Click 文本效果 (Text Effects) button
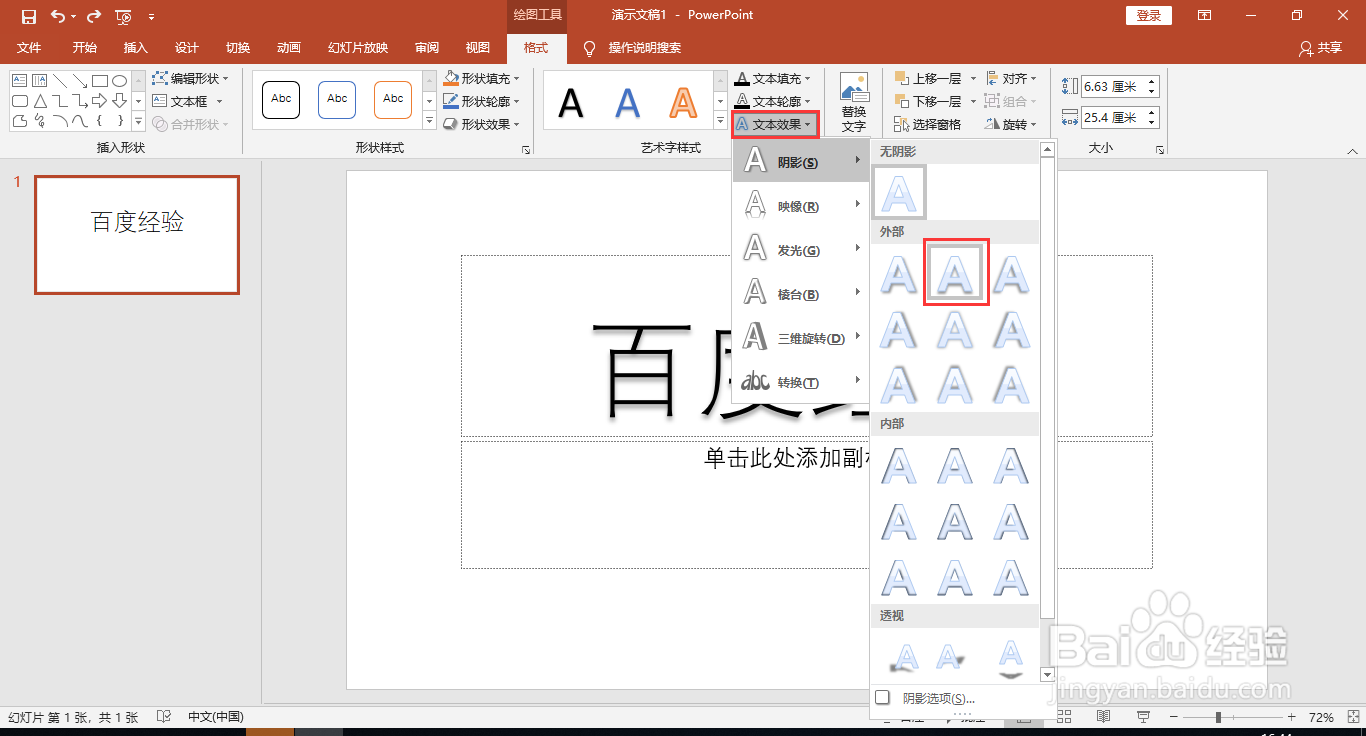The height and width of the screenshot is (736, 1366). pyautogui.click(x=775, y=125)
